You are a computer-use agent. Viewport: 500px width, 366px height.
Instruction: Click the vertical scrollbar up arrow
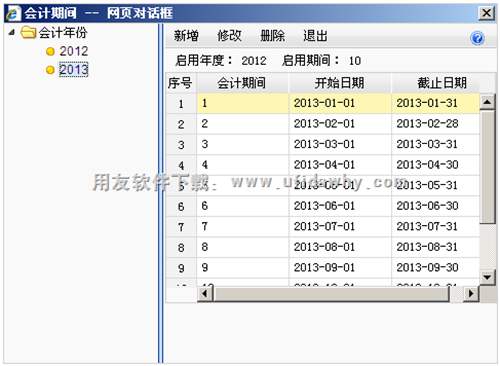(x=487, y=102)
